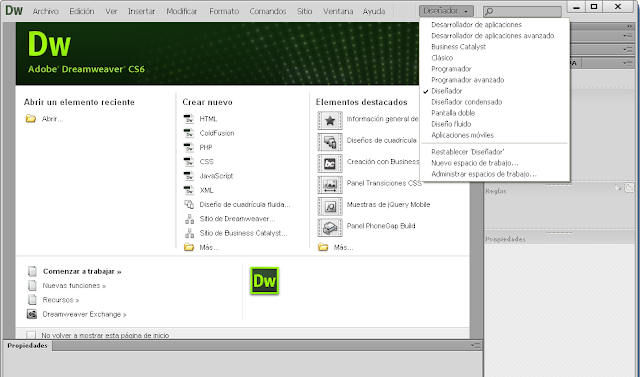This screenshot has width=640, height=377.
Task: Click the Dreamweaver Exchange icon
Action: coord(32,314)
